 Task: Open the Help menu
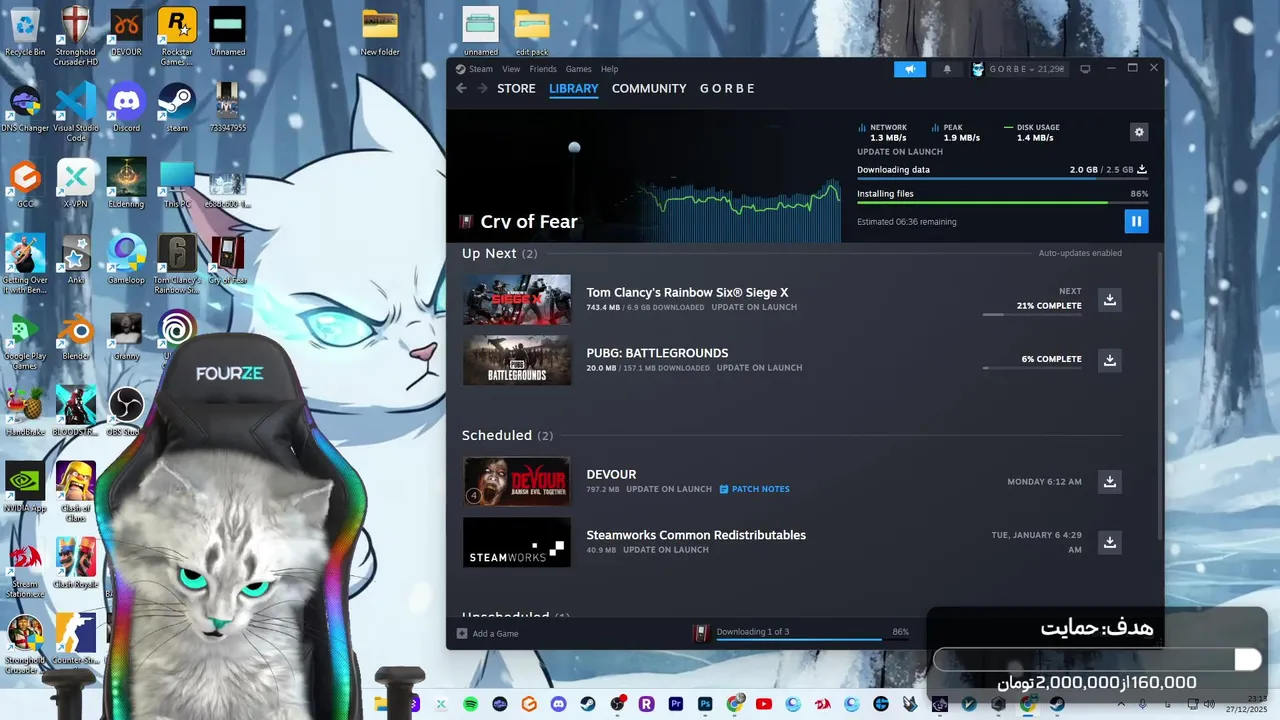point(609,69)
